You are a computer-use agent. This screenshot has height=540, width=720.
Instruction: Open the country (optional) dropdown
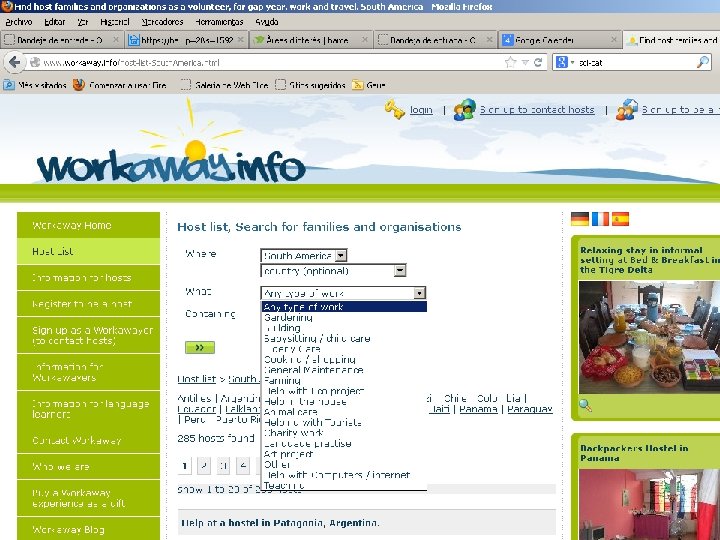400,270
